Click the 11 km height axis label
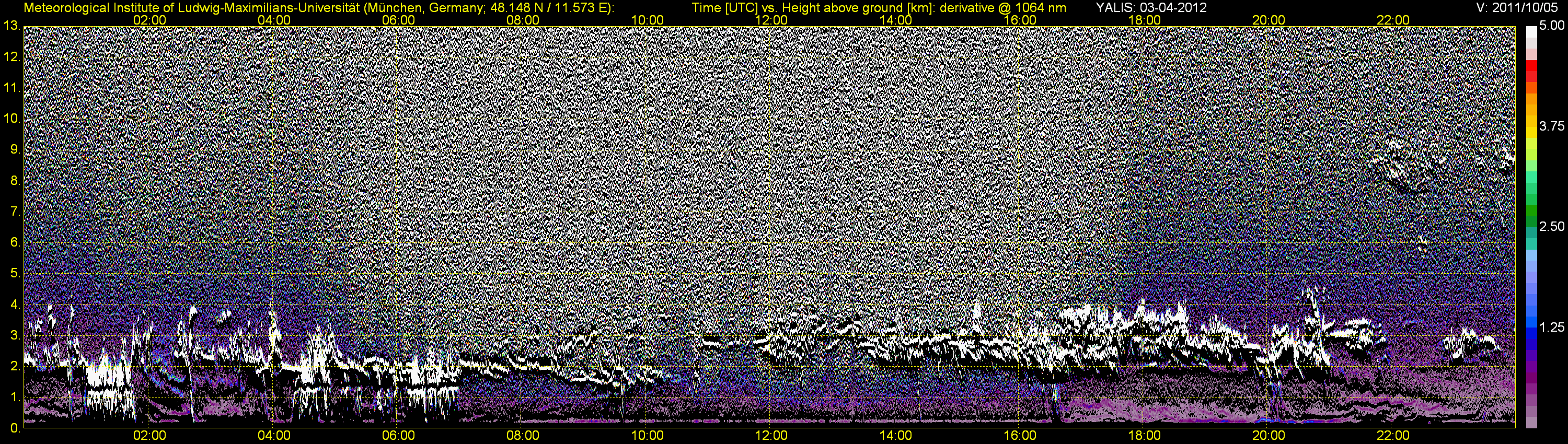This screenshot has height=444, width=1568. (11, 88)
